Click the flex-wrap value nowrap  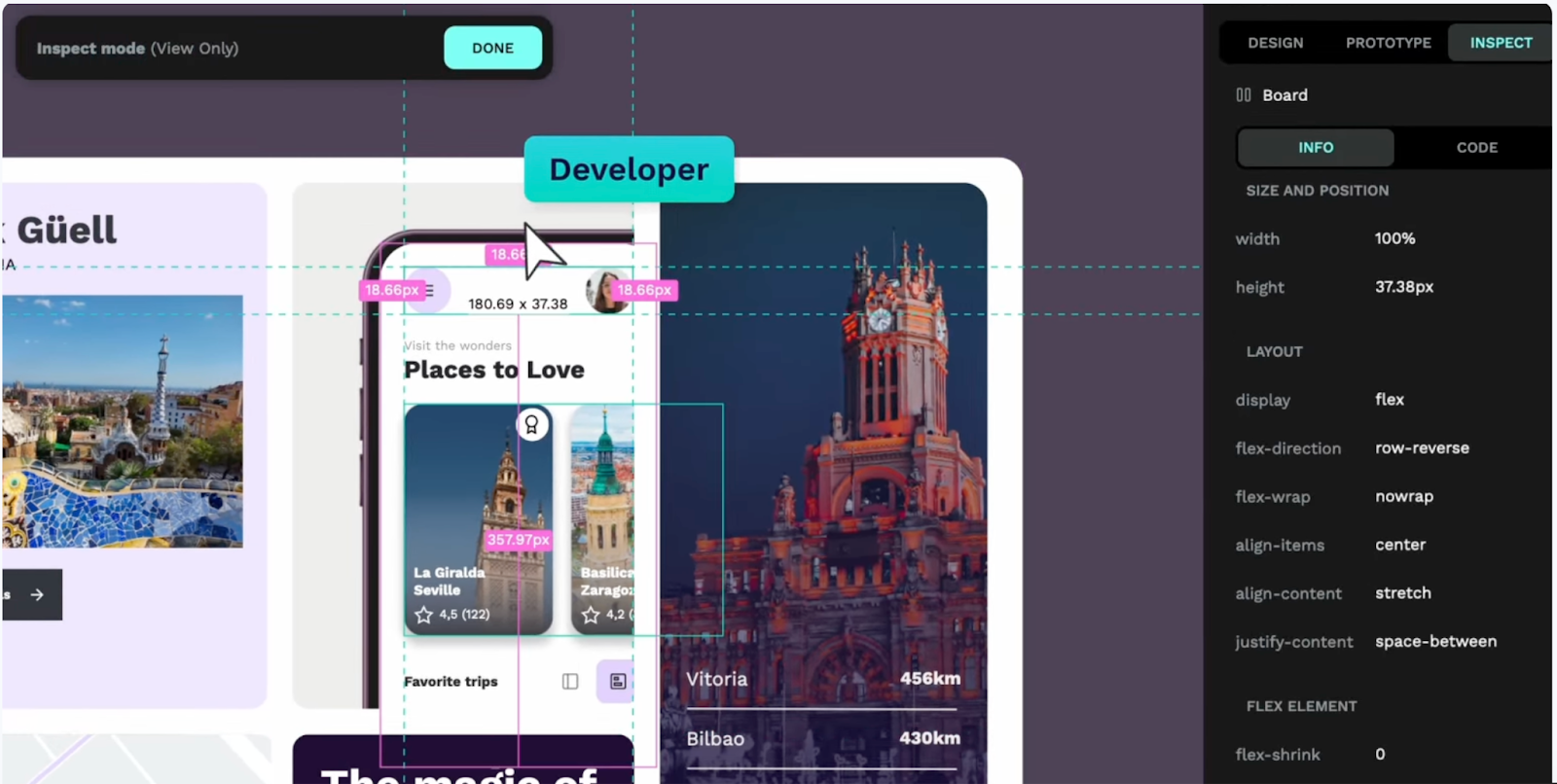[1403, 497]
